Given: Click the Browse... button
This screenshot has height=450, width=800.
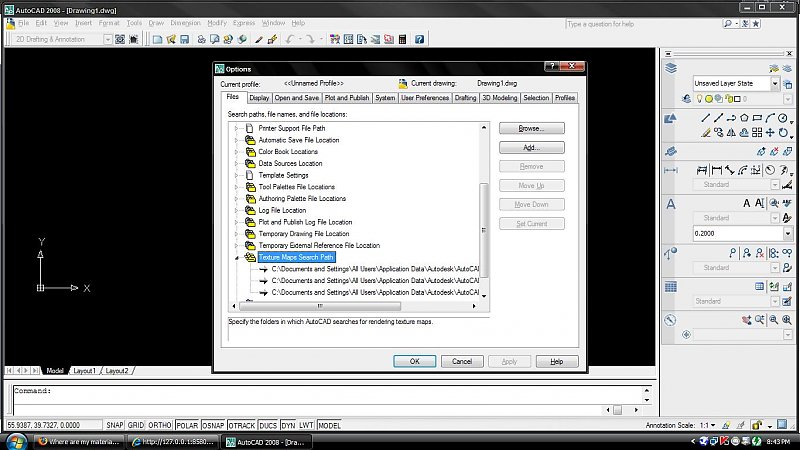Looking at the screenshot, I should 532,129.
